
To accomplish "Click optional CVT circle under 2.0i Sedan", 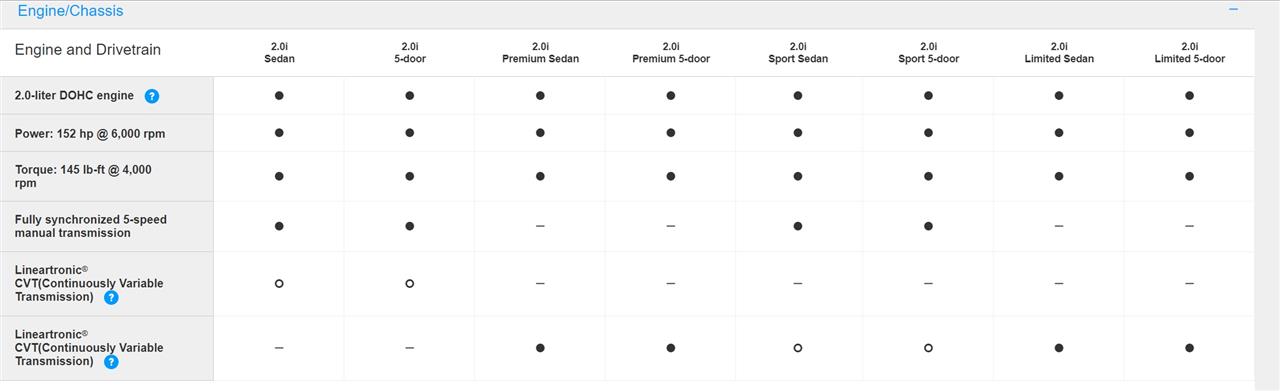I will 279,284.
